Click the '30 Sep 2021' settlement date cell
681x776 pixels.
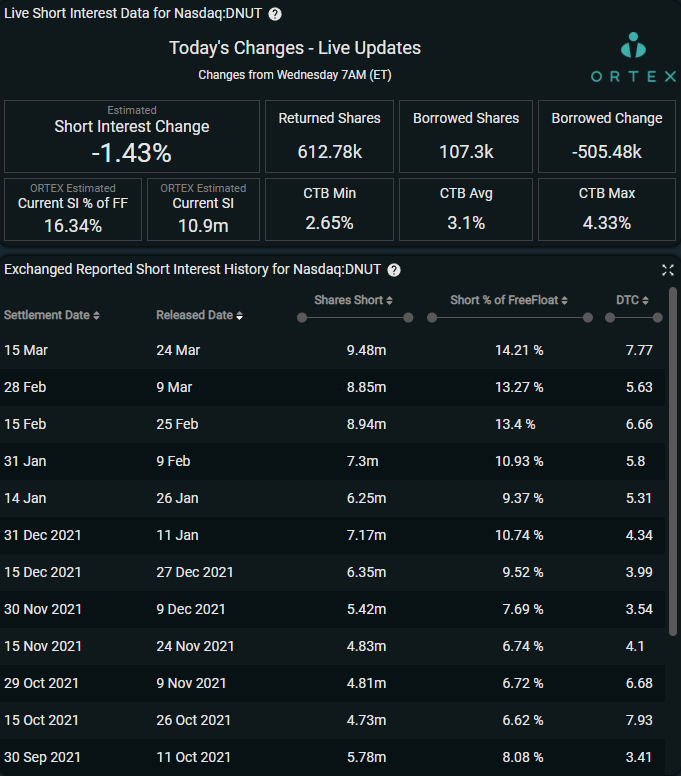[43, 757]
